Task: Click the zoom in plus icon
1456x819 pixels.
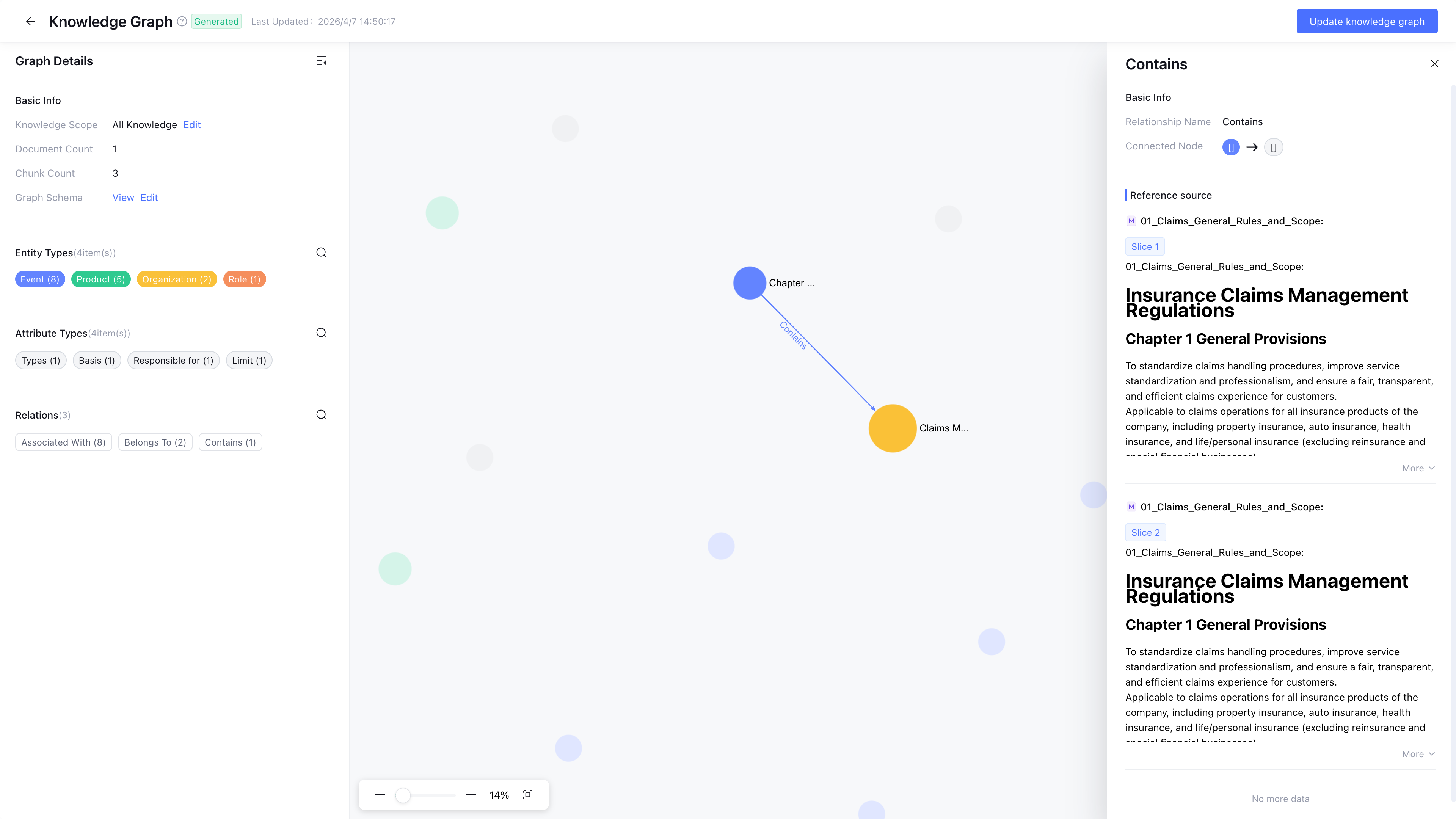Action: tap(471, 795)
